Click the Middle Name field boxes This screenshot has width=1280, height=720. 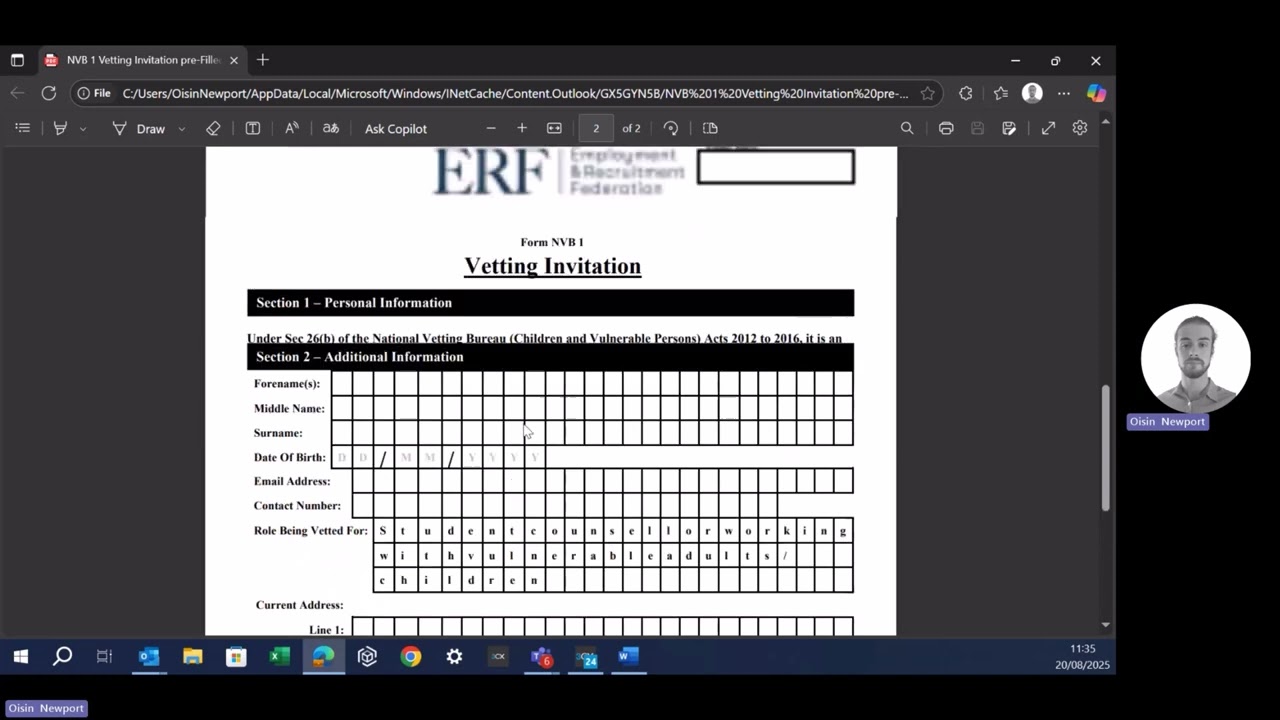pos(592,408)
